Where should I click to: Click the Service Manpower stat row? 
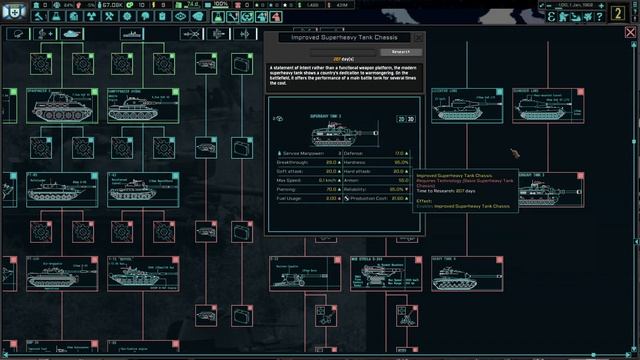click(309, 153)
